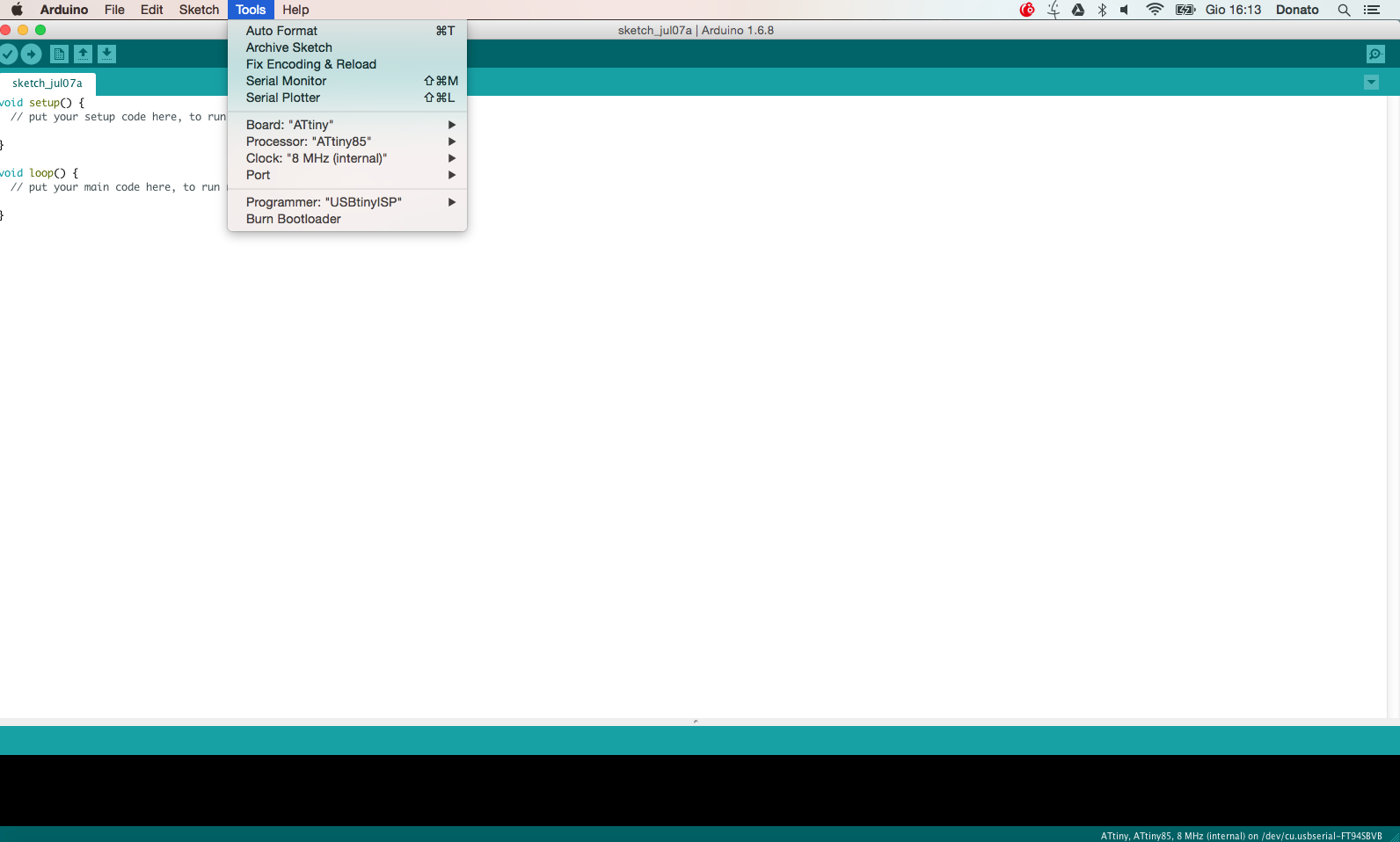Open Serial Plotter from Tools menu

[347, 98]
